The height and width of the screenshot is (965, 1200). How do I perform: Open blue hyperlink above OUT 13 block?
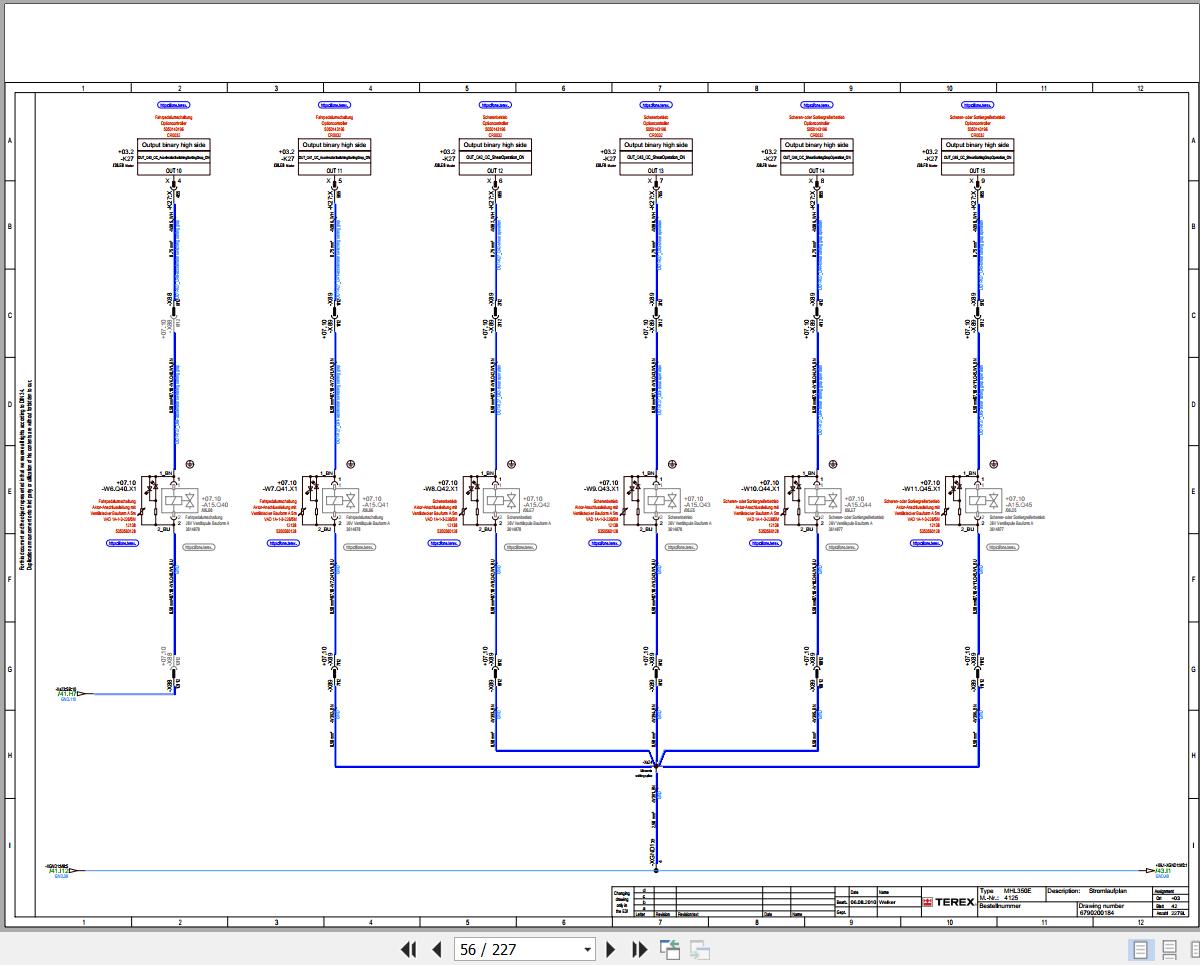[656, 104]
